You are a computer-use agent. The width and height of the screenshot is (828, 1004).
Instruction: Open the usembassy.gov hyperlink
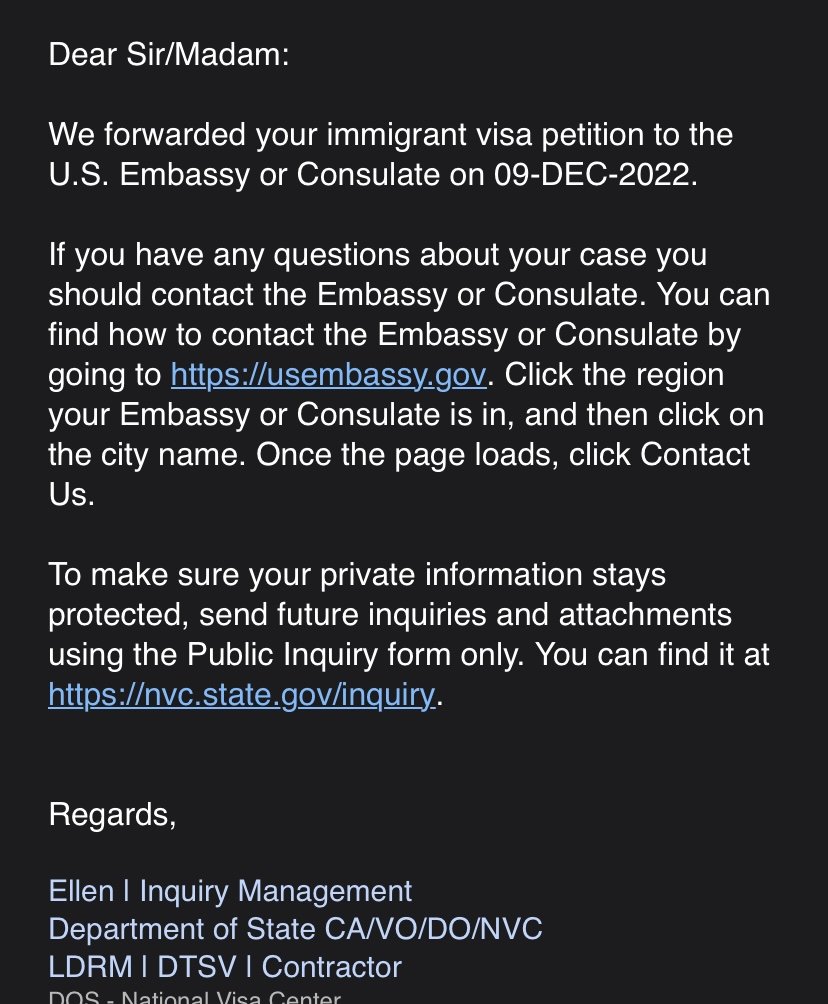coord(328,375)
